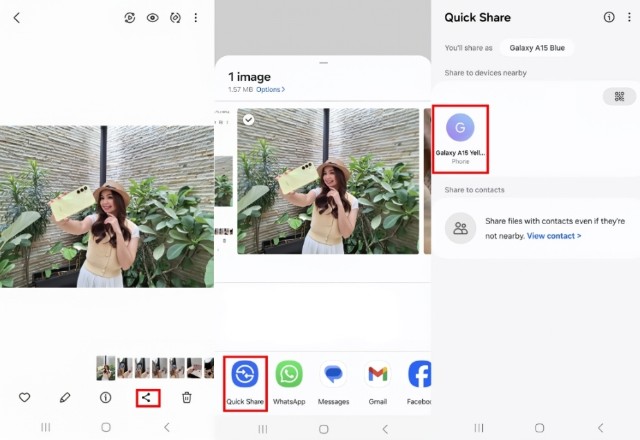Select Quick Share app icon
This screenshot has height=440, width=640.
click(245, 375)
